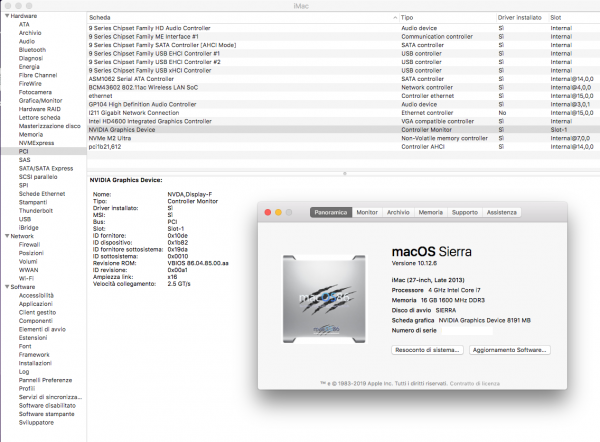Select FireWire in the sidebar
This screenshot has width=600, height=442.
30,83
